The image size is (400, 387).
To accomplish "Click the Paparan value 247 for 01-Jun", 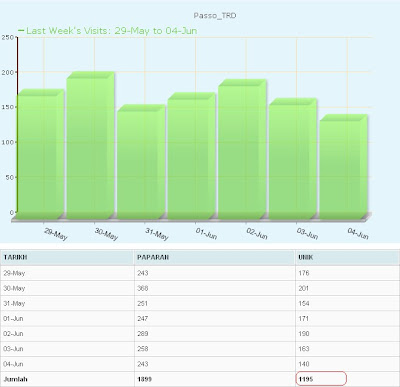I will point(143,319).
